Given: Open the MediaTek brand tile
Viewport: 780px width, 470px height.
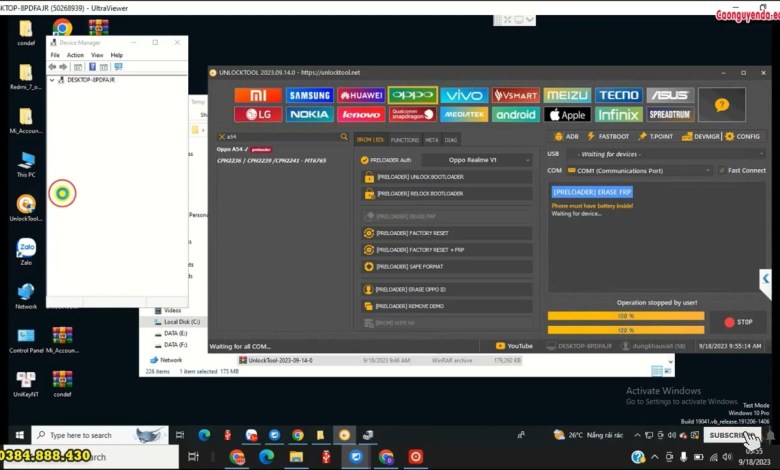Looking at the screenshot, I should 464,114.
